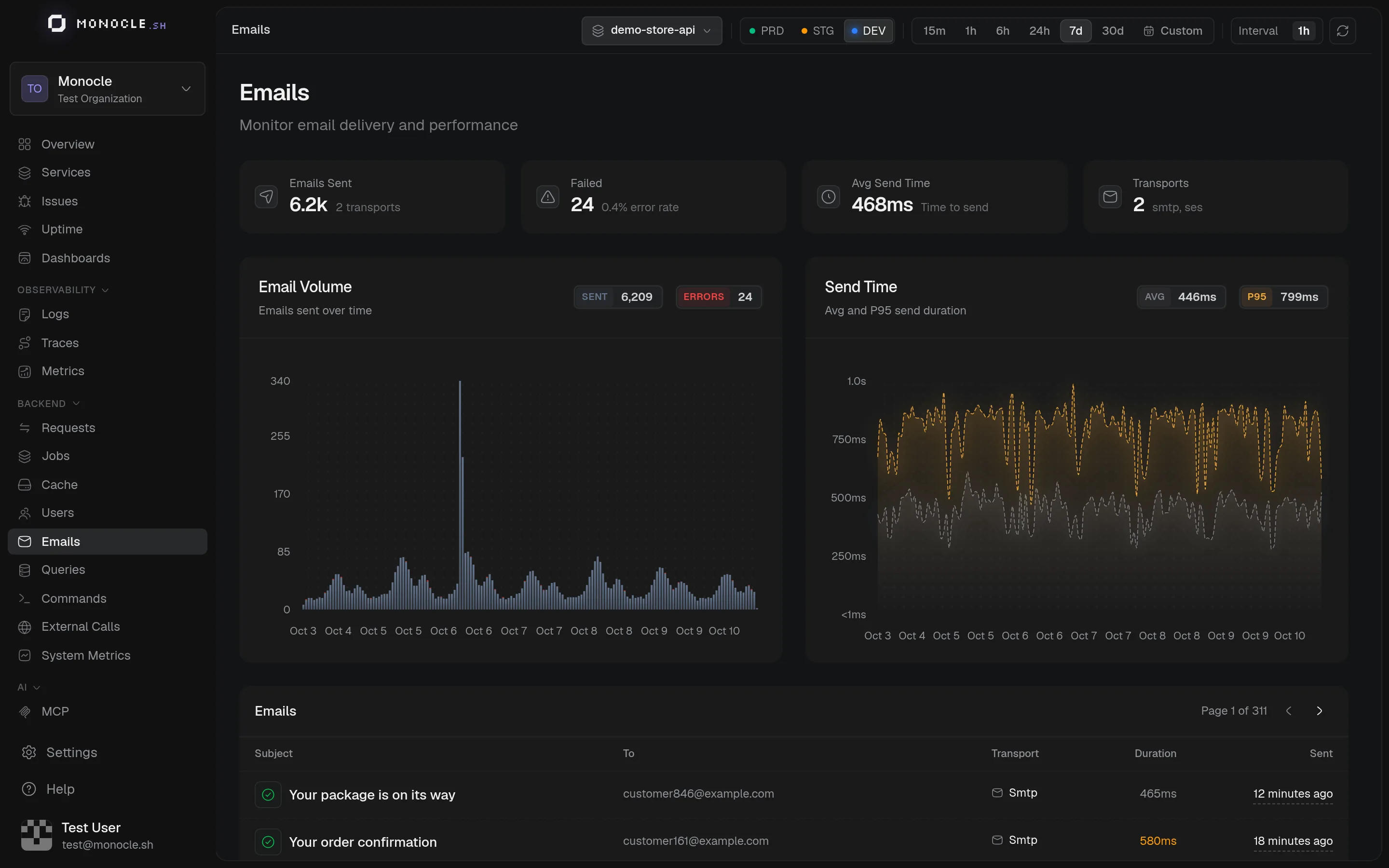
Task: Set time range to 15m
Action: click(934, 30)
